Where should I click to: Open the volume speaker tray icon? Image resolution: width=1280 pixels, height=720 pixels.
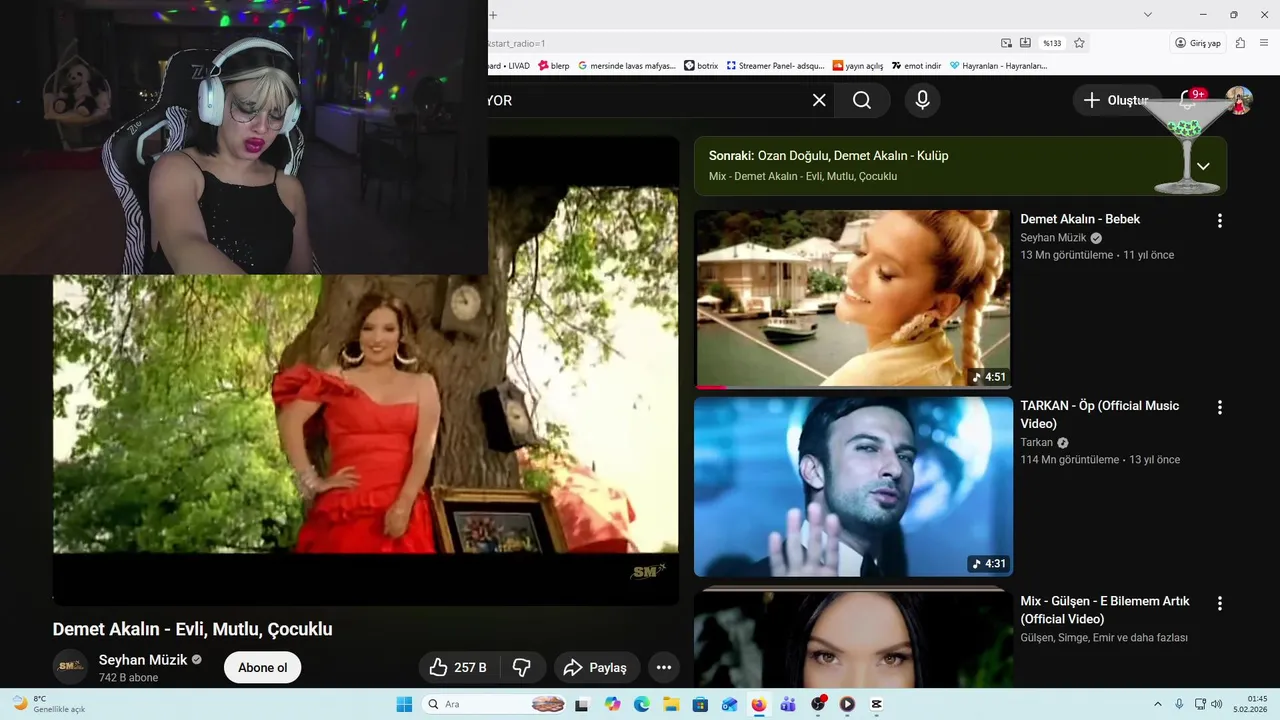[1216, 704]
